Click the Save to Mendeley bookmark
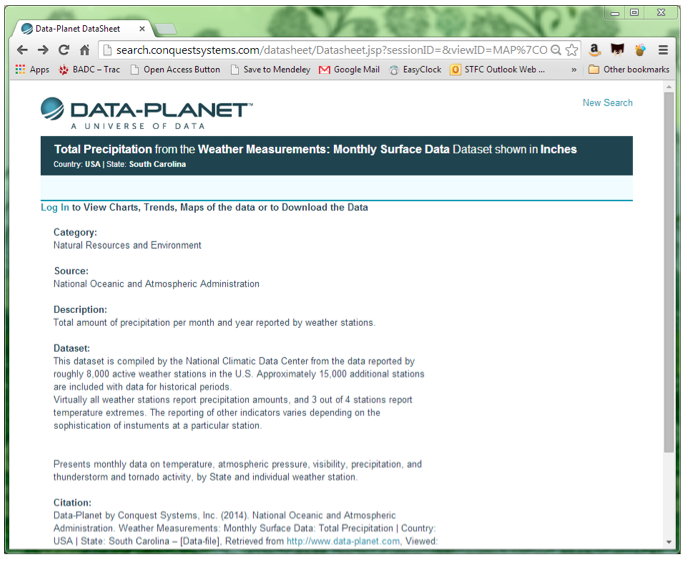Viewport: 689px width, 561px height. point(271,69)
